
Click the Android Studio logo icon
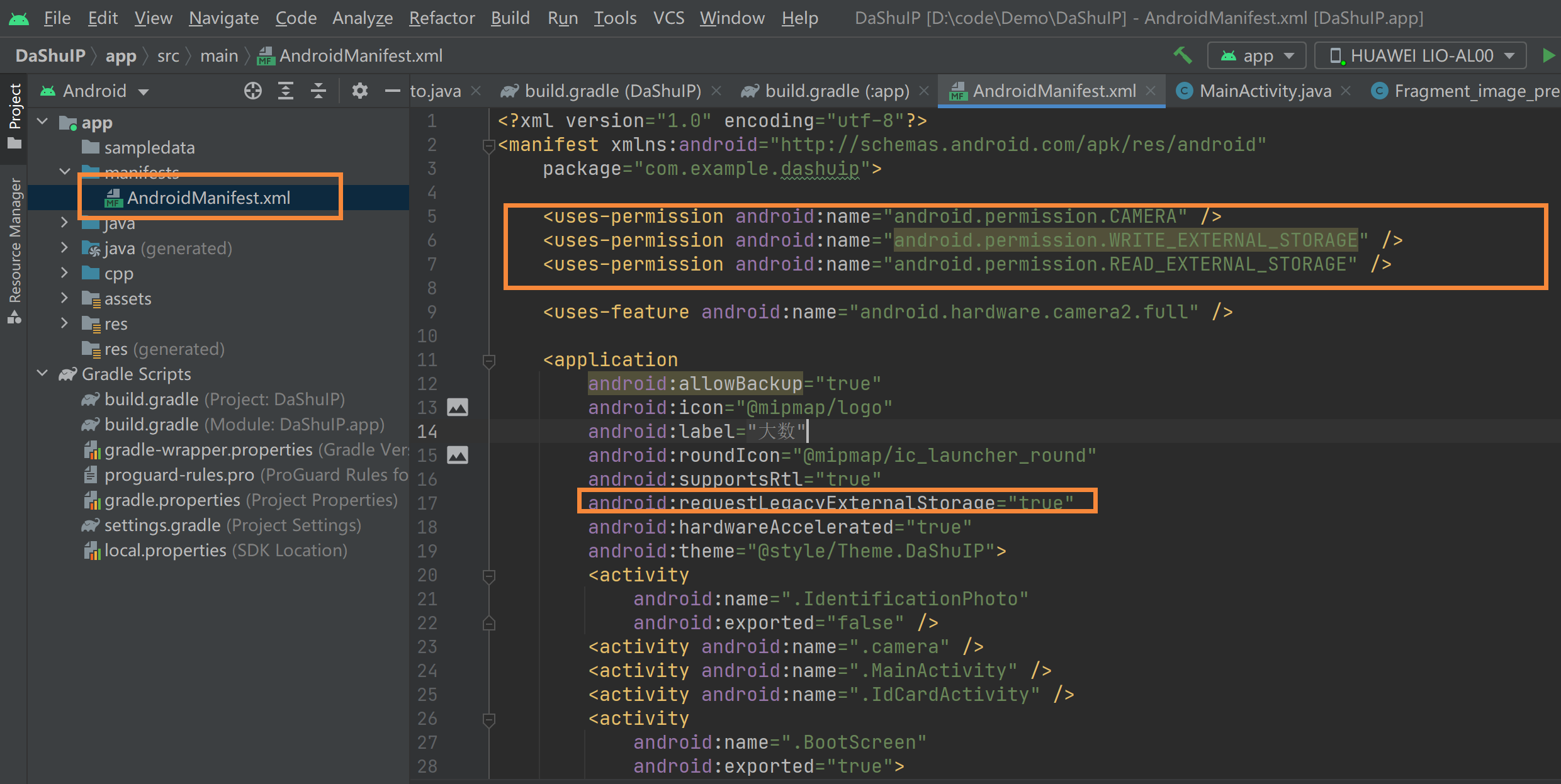(18, 18)
